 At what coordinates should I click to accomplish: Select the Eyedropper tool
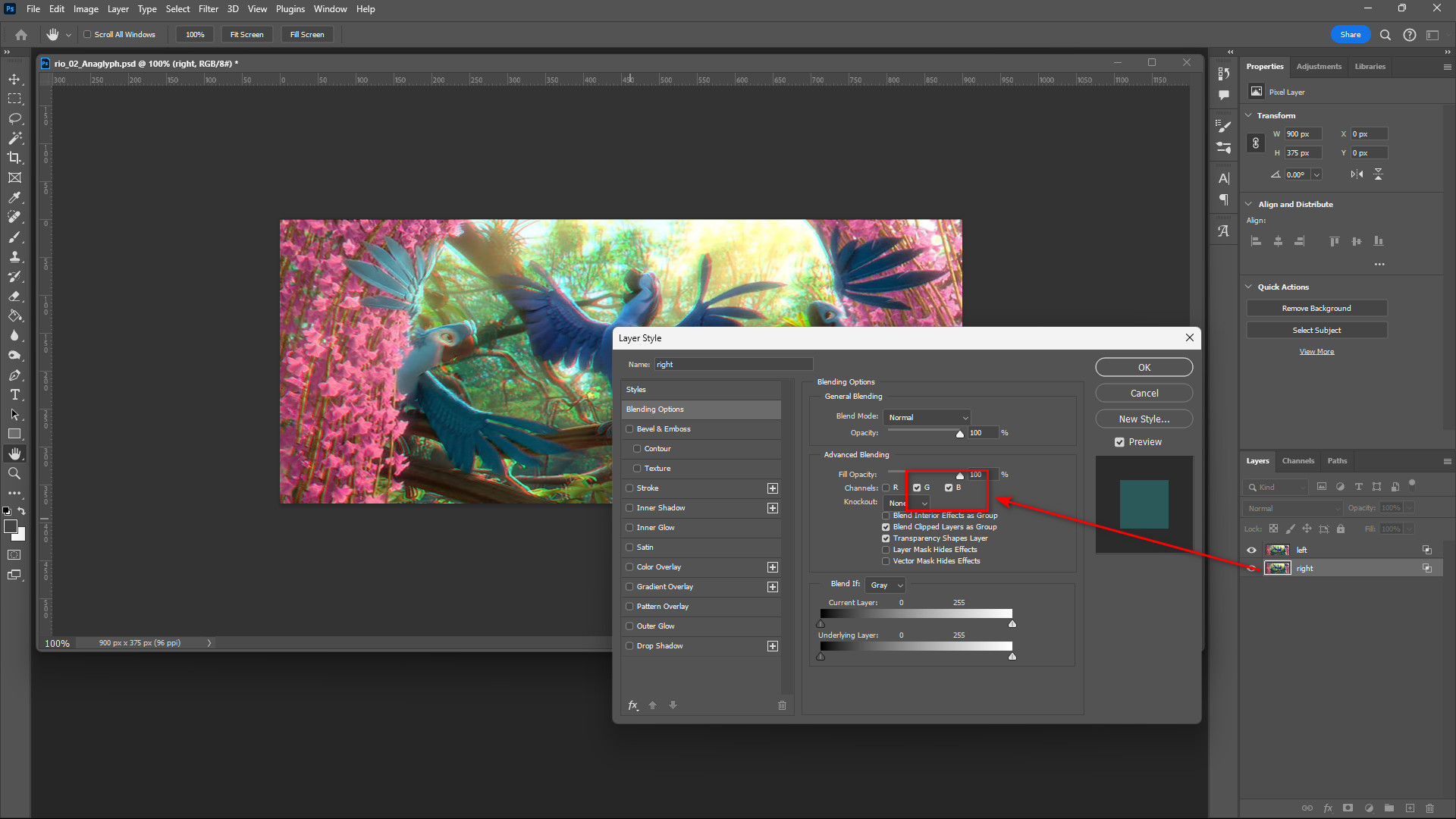(x=14, y=197)
